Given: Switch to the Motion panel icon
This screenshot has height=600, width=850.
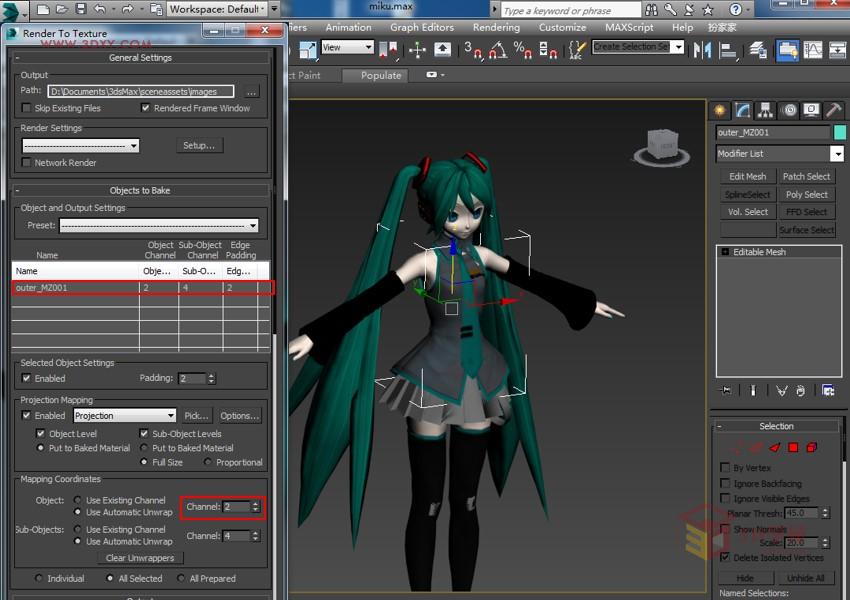Looking at the screenshot, I should click(x=788, y=110).
